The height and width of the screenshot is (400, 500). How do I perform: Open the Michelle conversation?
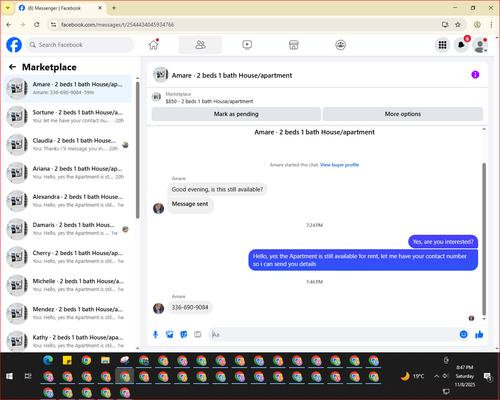pos(68,285)
